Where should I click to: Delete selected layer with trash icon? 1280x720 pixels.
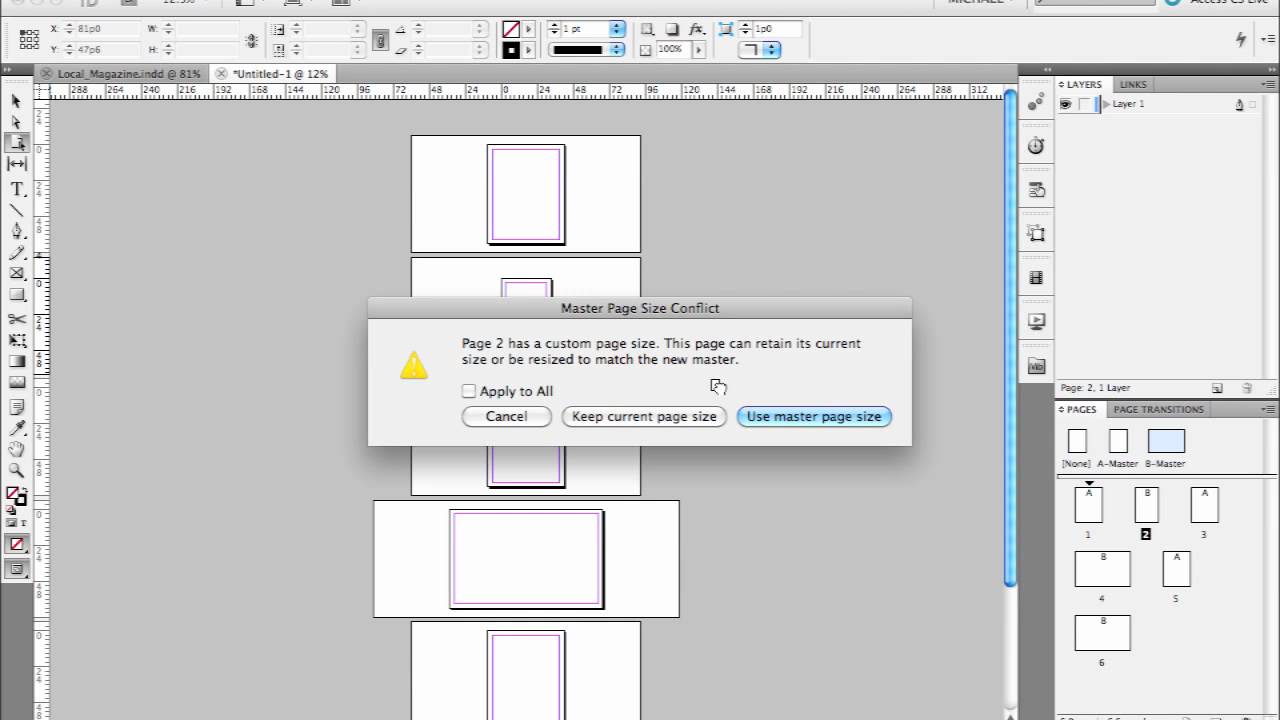[1247, 388]
